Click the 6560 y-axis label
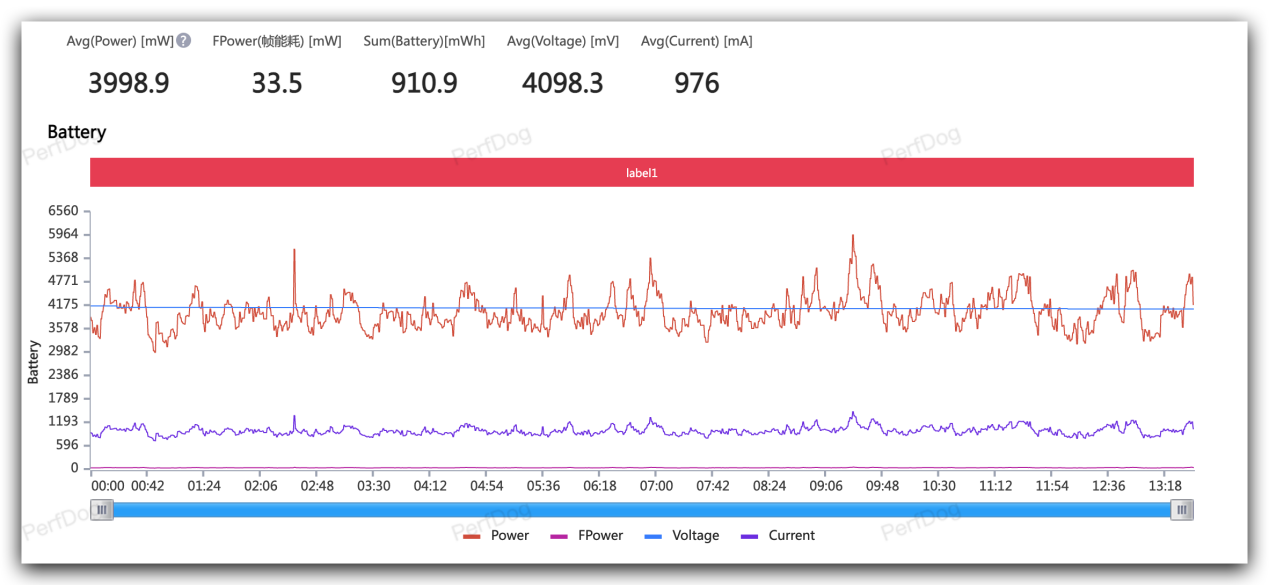This screenshot has height=585, width=1269. pos(62,211)
